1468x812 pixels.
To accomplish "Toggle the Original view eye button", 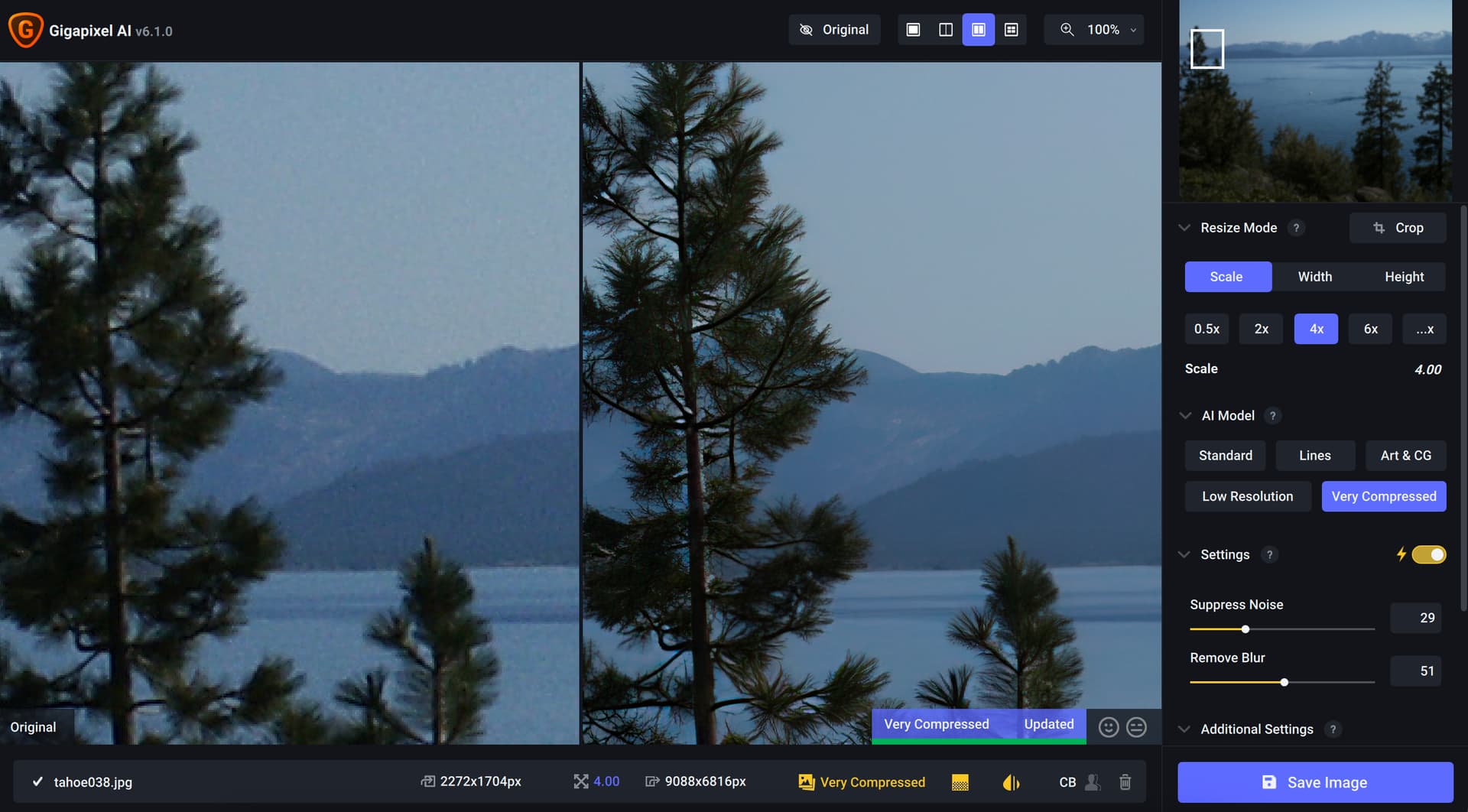I will [x=834, y=30].
